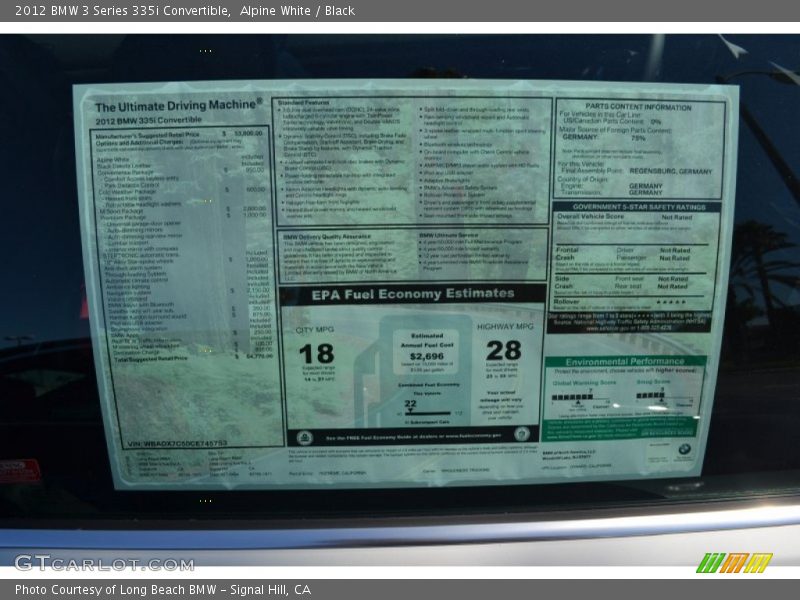Click the striped green-orange-yellow logo at bottom right
This screenshot has height=600, width=800.
point(734,563)
